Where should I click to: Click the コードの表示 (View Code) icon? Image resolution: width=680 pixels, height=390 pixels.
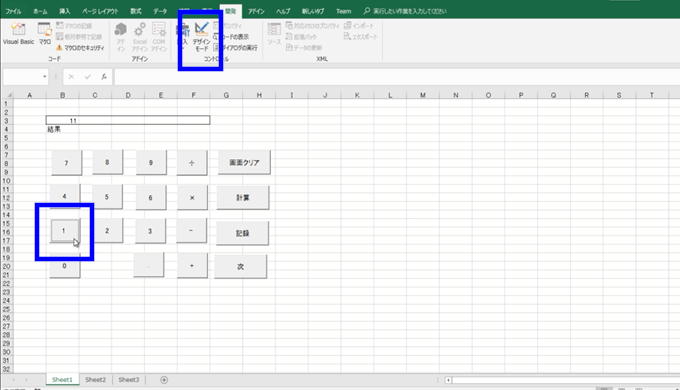[x=216, y=37]
